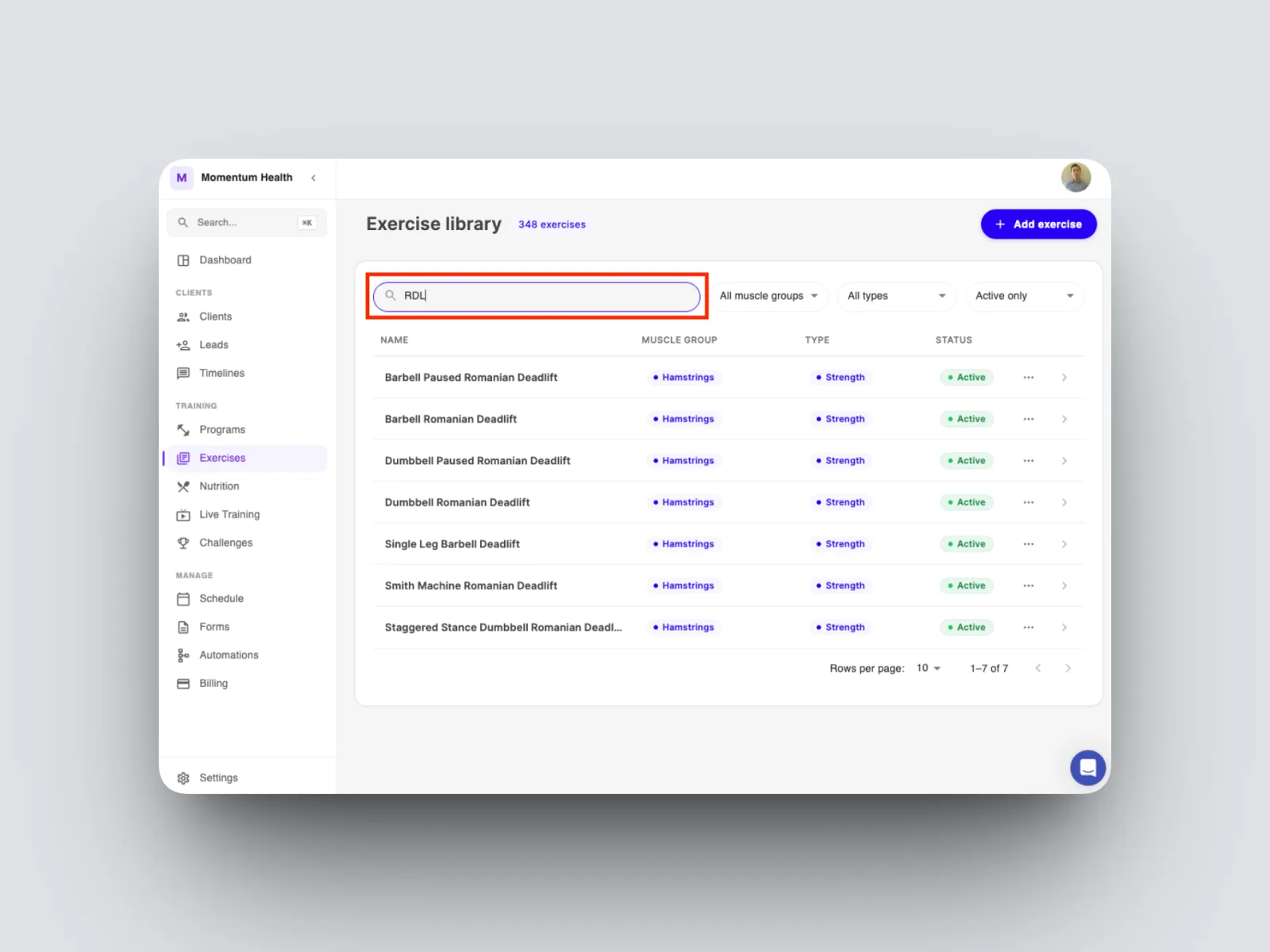
Task: Click the search magnifier icon in exercise filter
Action: [x=391, y=295]
